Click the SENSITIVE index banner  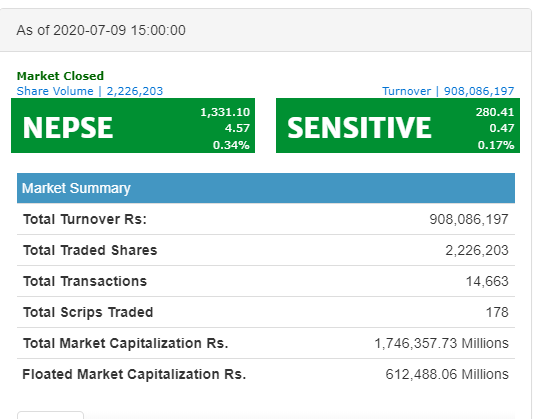[398, 125]
